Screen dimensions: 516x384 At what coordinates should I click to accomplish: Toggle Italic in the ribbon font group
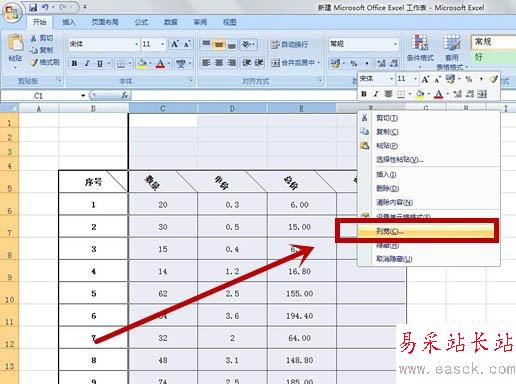coord(87,63)
